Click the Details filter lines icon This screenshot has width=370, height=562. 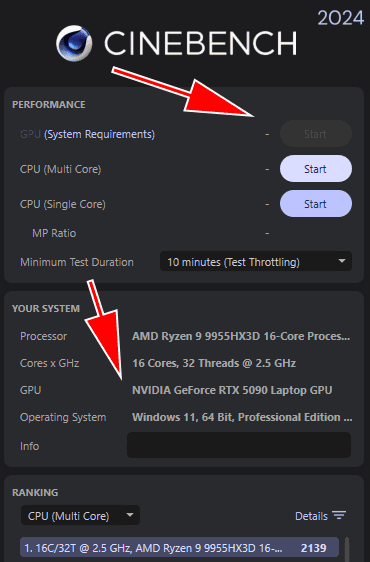tap(339, 515)
